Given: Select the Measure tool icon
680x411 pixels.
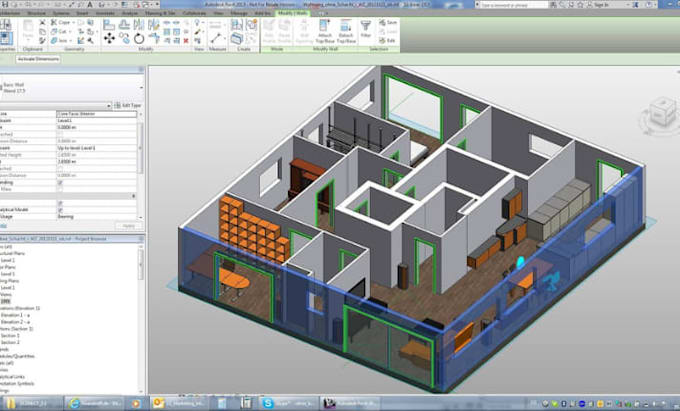Looking at the screenshot, I should 216,38.
